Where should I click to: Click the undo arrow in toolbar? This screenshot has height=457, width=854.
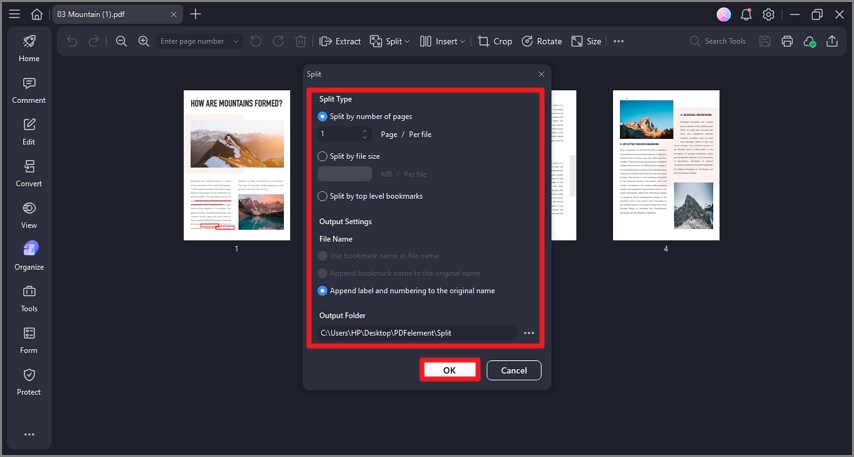pos(72,41)
